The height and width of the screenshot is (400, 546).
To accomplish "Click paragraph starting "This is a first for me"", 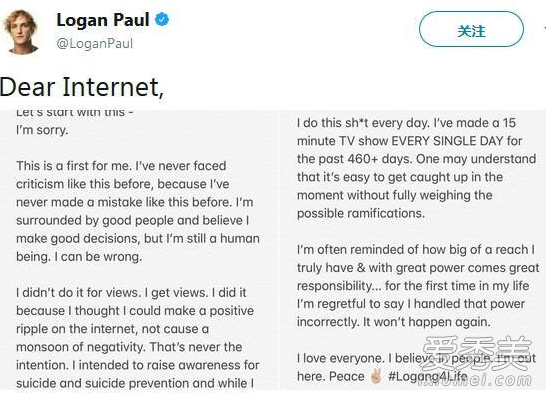I will tap(138, 211).
